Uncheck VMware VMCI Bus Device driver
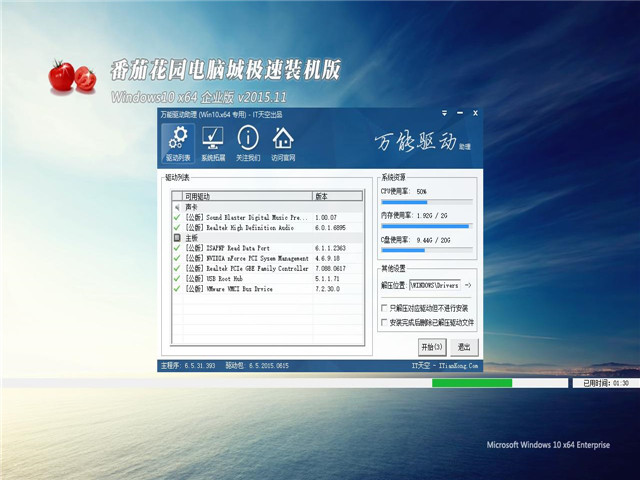640x480 pixels. pos(177,289)
